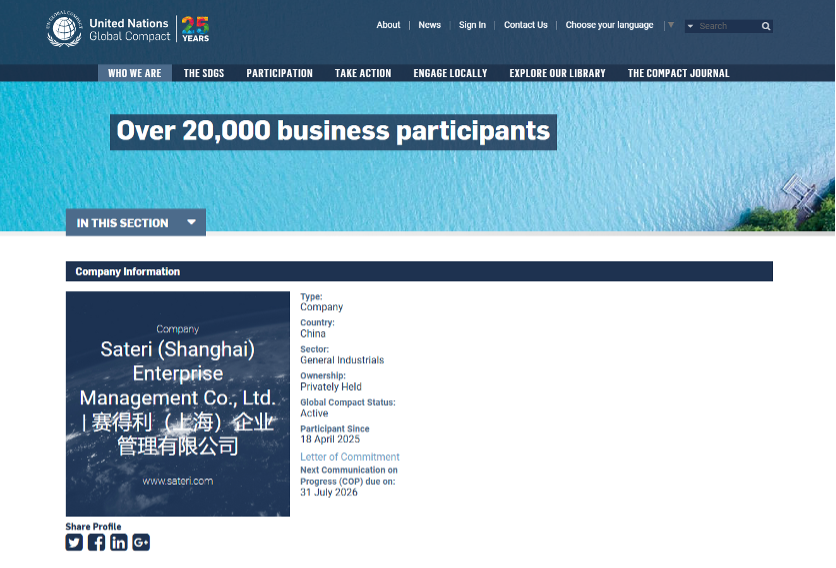Viewport: 836px width, 568px height.
Task: Select the 'China' country value
Action: (312, 333)
